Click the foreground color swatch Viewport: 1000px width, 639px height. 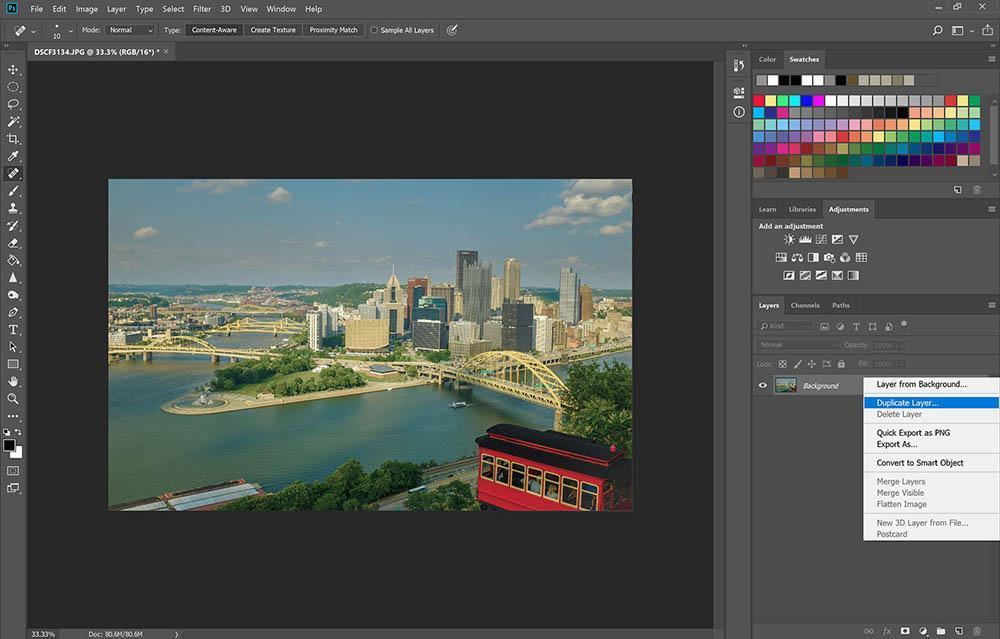[9, 445]
